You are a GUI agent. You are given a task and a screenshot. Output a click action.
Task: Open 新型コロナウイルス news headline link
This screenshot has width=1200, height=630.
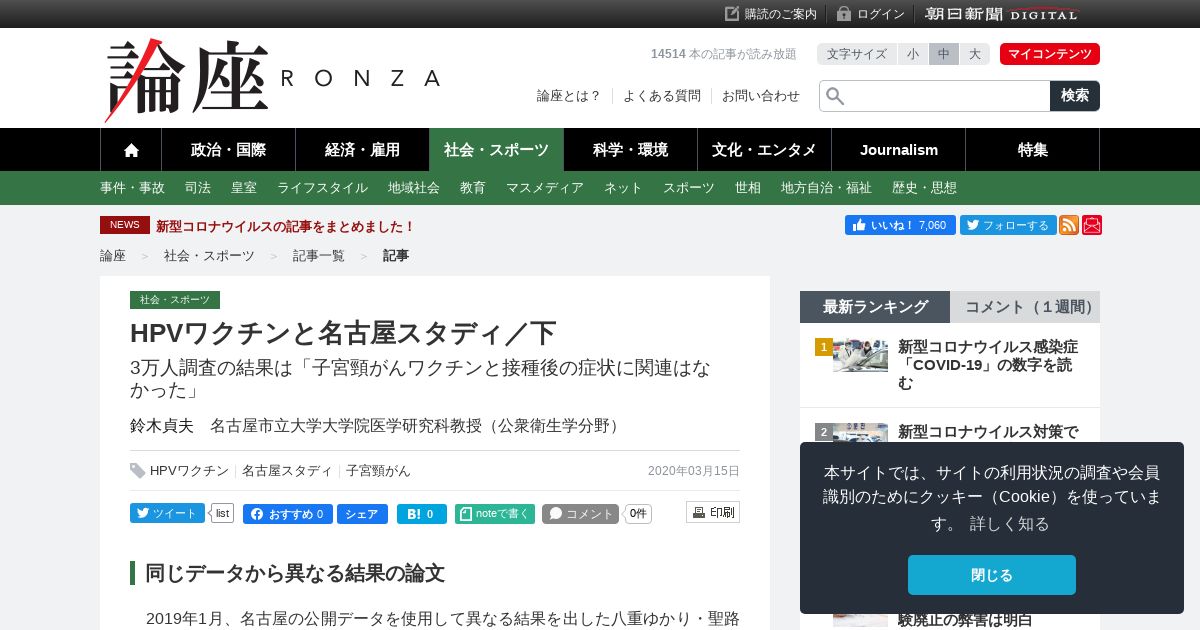(x=285, y=226)
